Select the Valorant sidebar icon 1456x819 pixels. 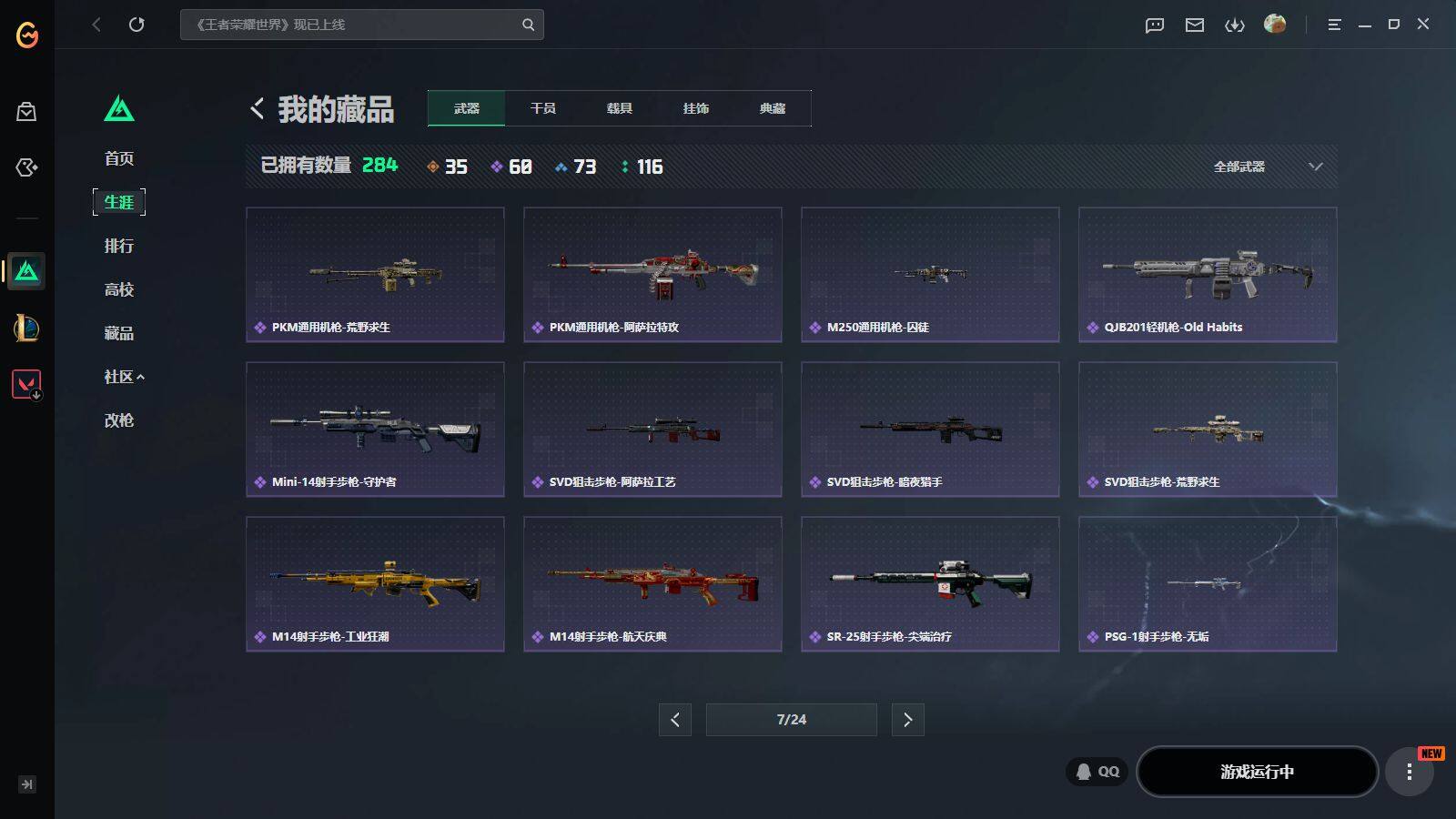coord(26,384)
